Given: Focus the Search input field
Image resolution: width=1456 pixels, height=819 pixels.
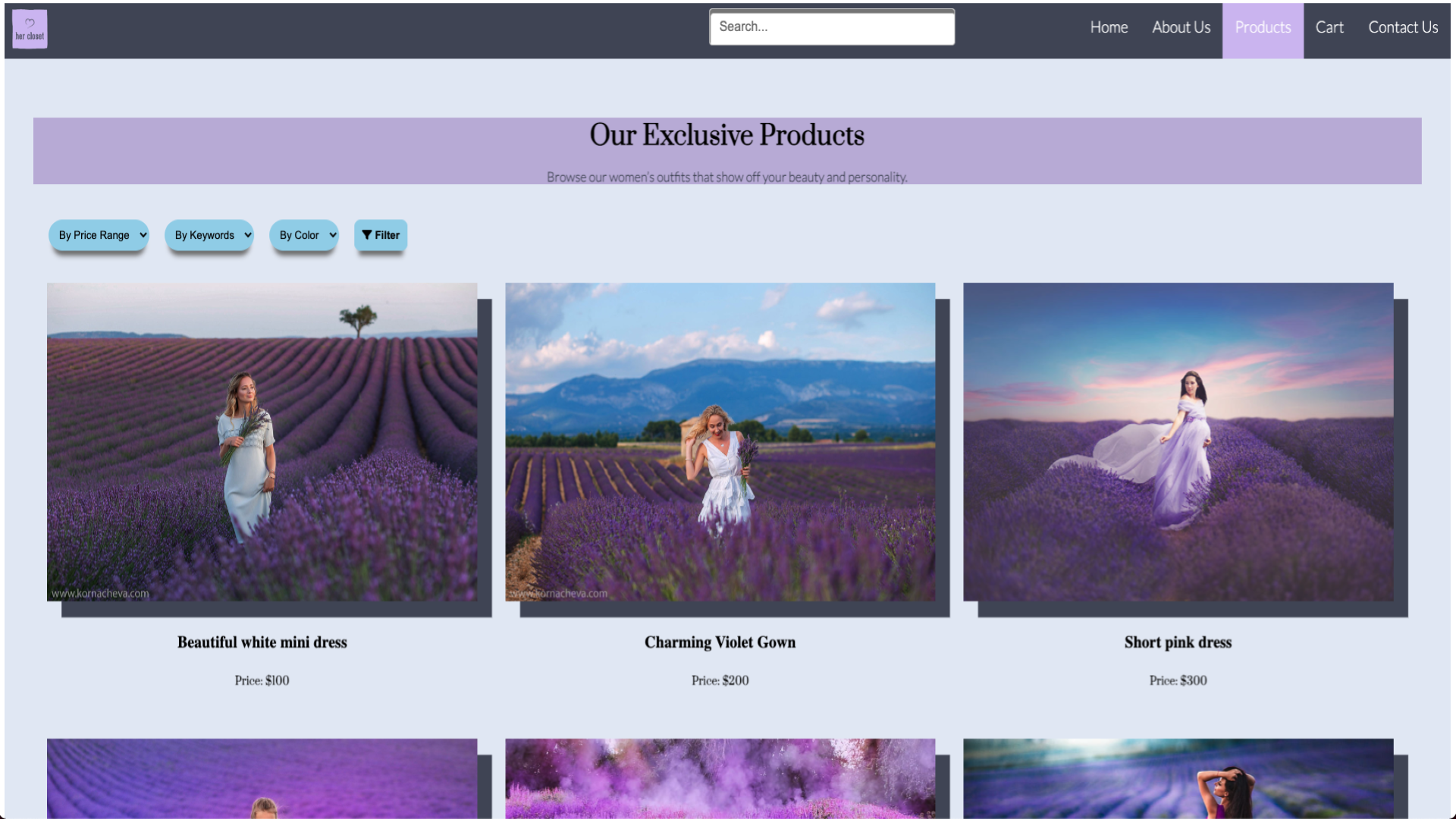Looking at the screenshot, I should 832,27.
